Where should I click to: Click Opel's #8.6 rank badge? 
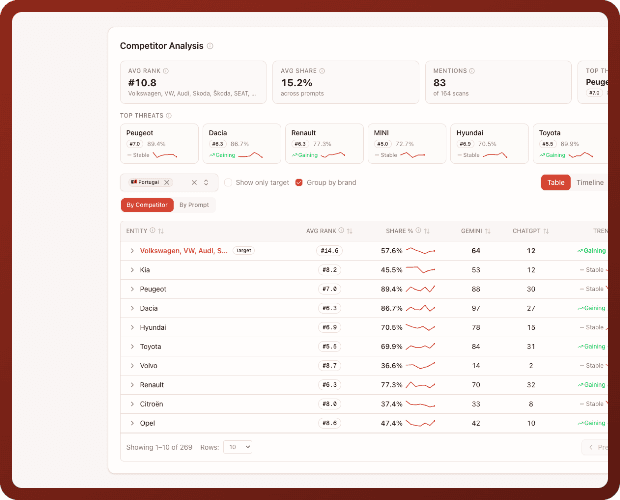329,423
